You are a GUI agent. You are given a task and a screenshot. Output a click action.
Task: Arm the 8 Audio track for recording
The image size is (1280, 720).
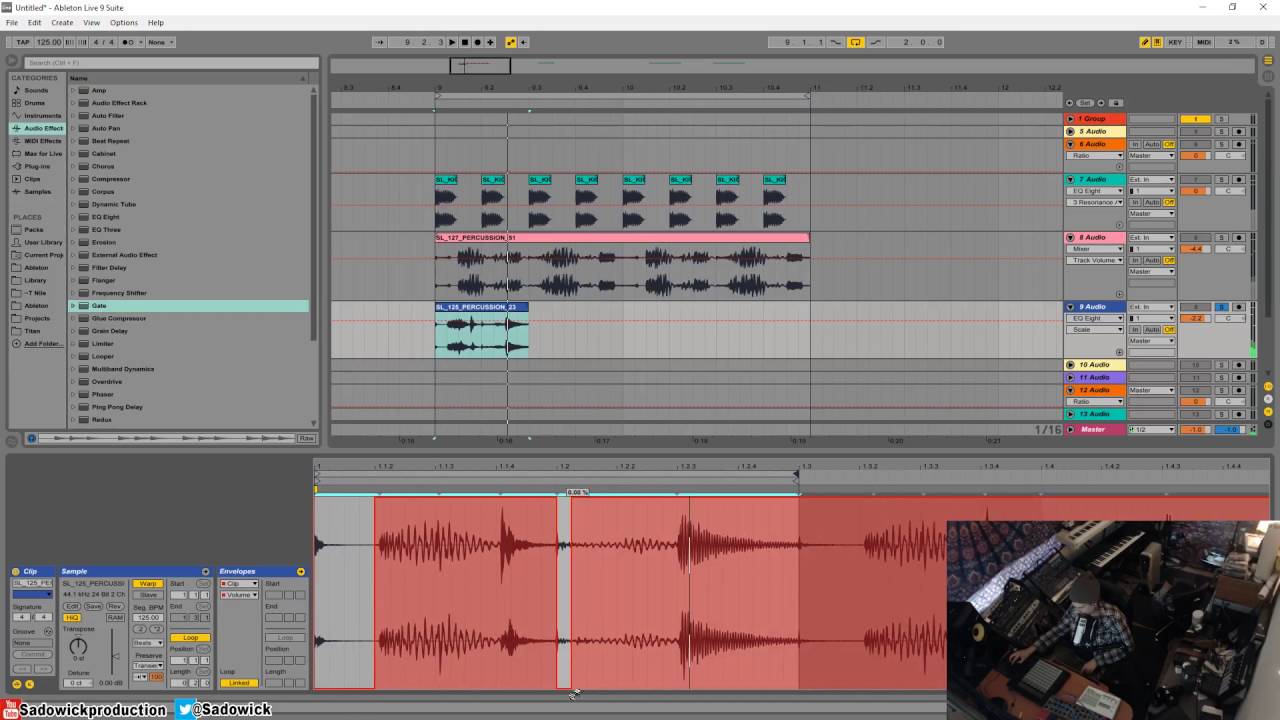click(x=1239, y=238)
